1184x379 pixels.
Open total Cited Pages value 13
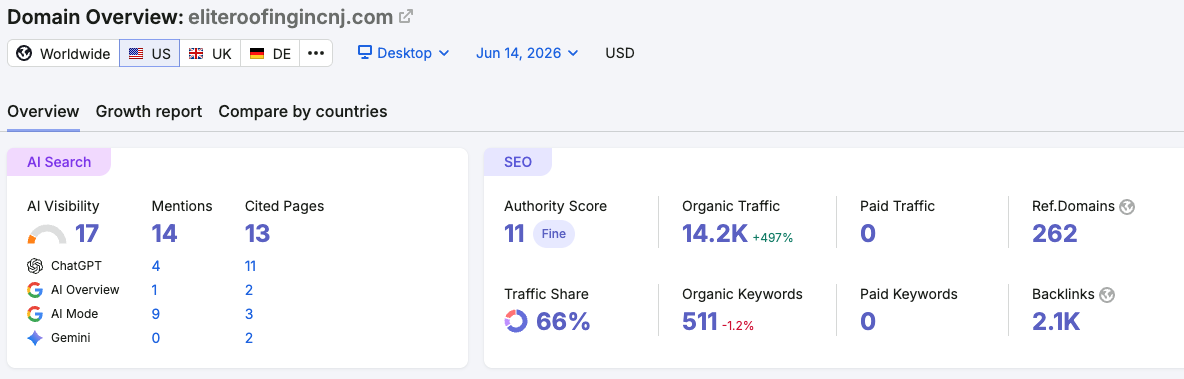[257, 233]
